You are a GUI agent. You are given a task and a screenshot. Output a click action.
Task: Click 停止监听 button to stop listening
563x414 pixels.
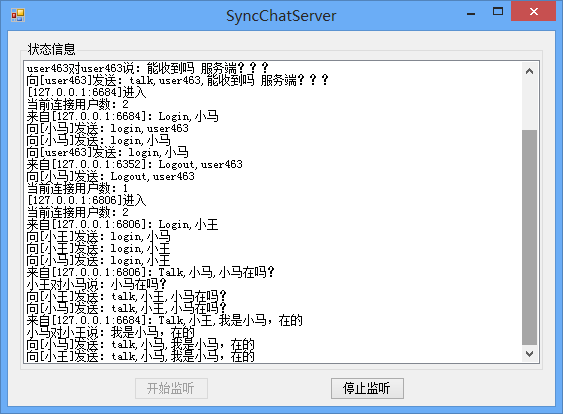[367, 388]
